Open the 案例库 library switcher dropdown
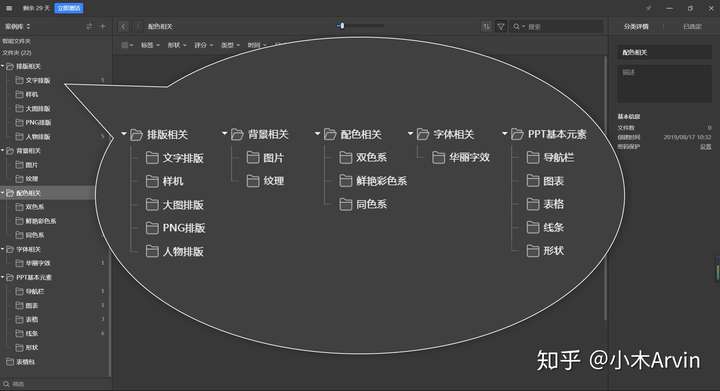 pyautogui.click(x=17, y=27)
